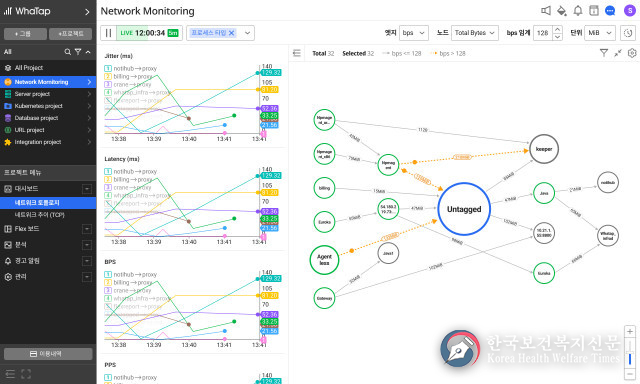Open the MiB unit dropdown

pos(600,33)
